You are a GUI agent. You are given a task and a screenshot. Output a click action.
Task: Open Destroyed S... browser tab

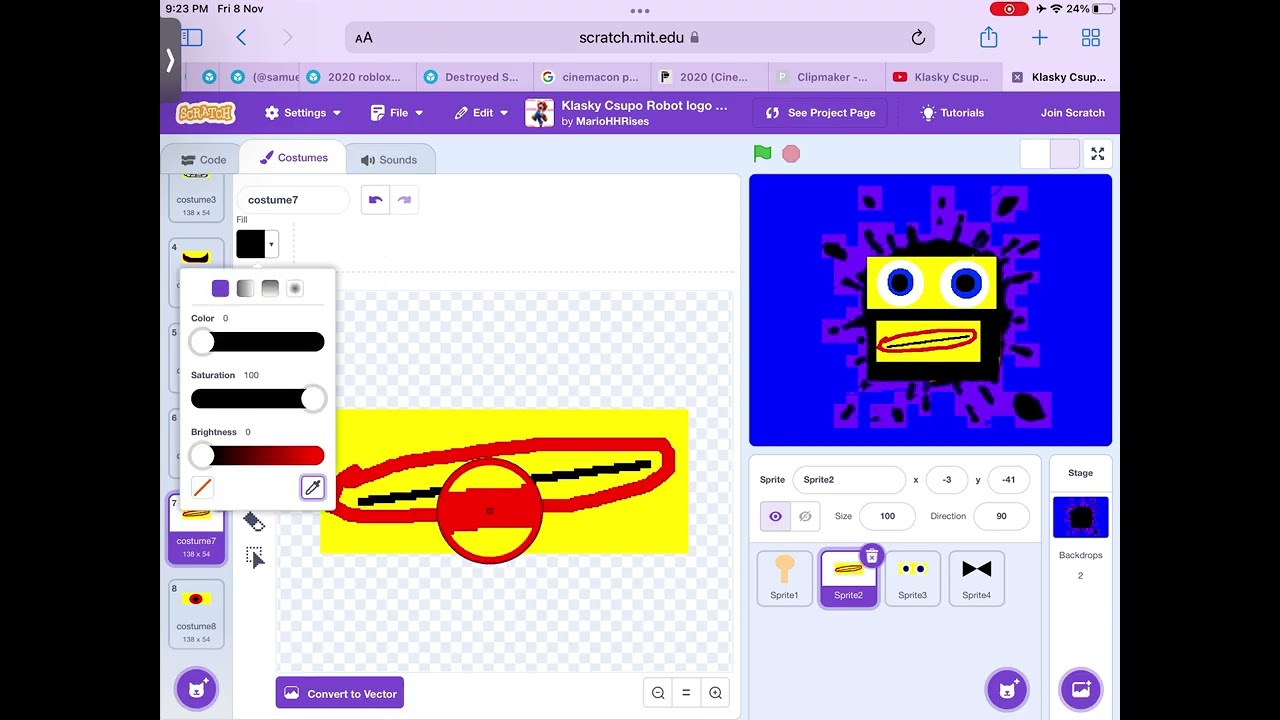[472, 77]
